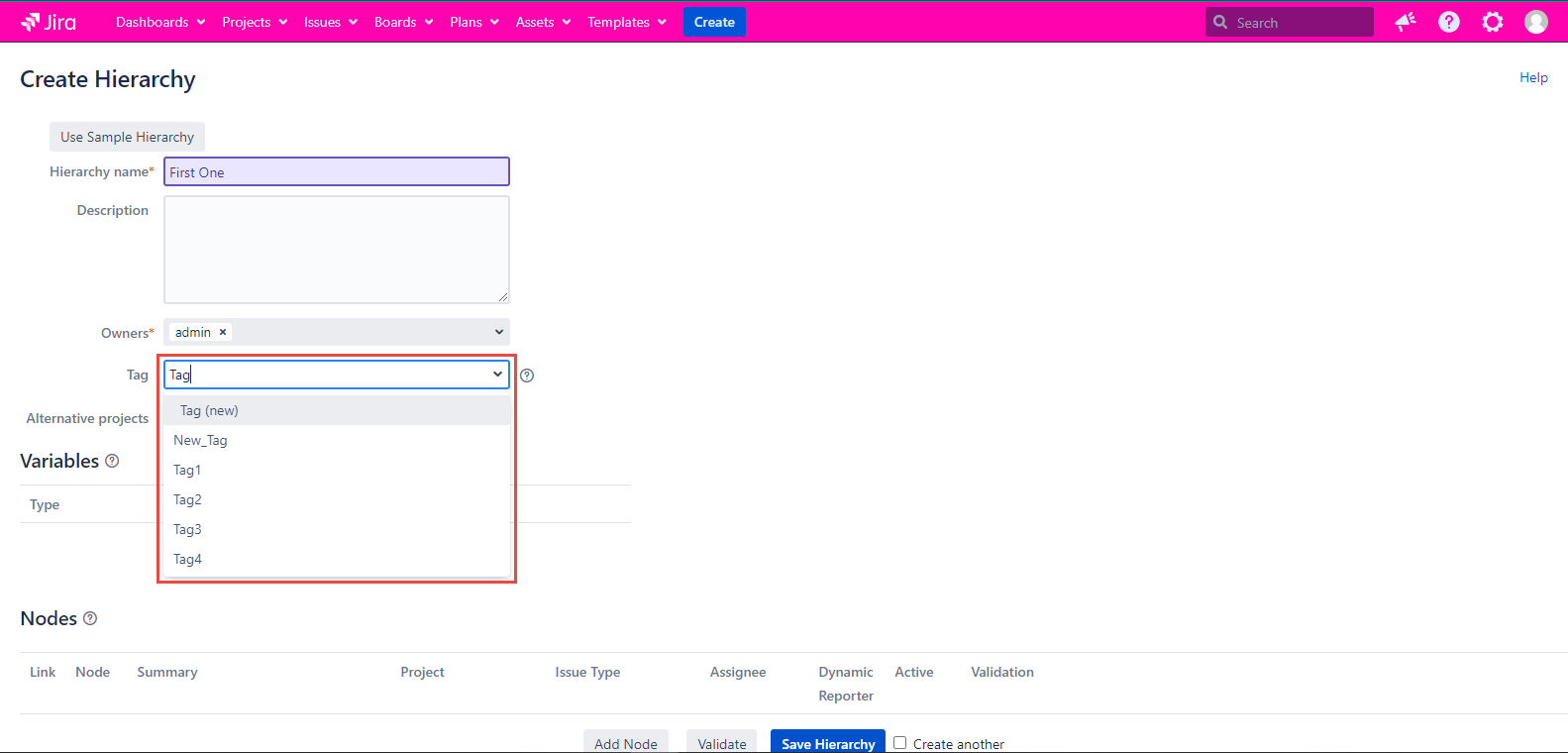The height and width of the screenshot is (753, 1568).
Task: Click the help icon next to Variables
Action: tap(112, 461)
